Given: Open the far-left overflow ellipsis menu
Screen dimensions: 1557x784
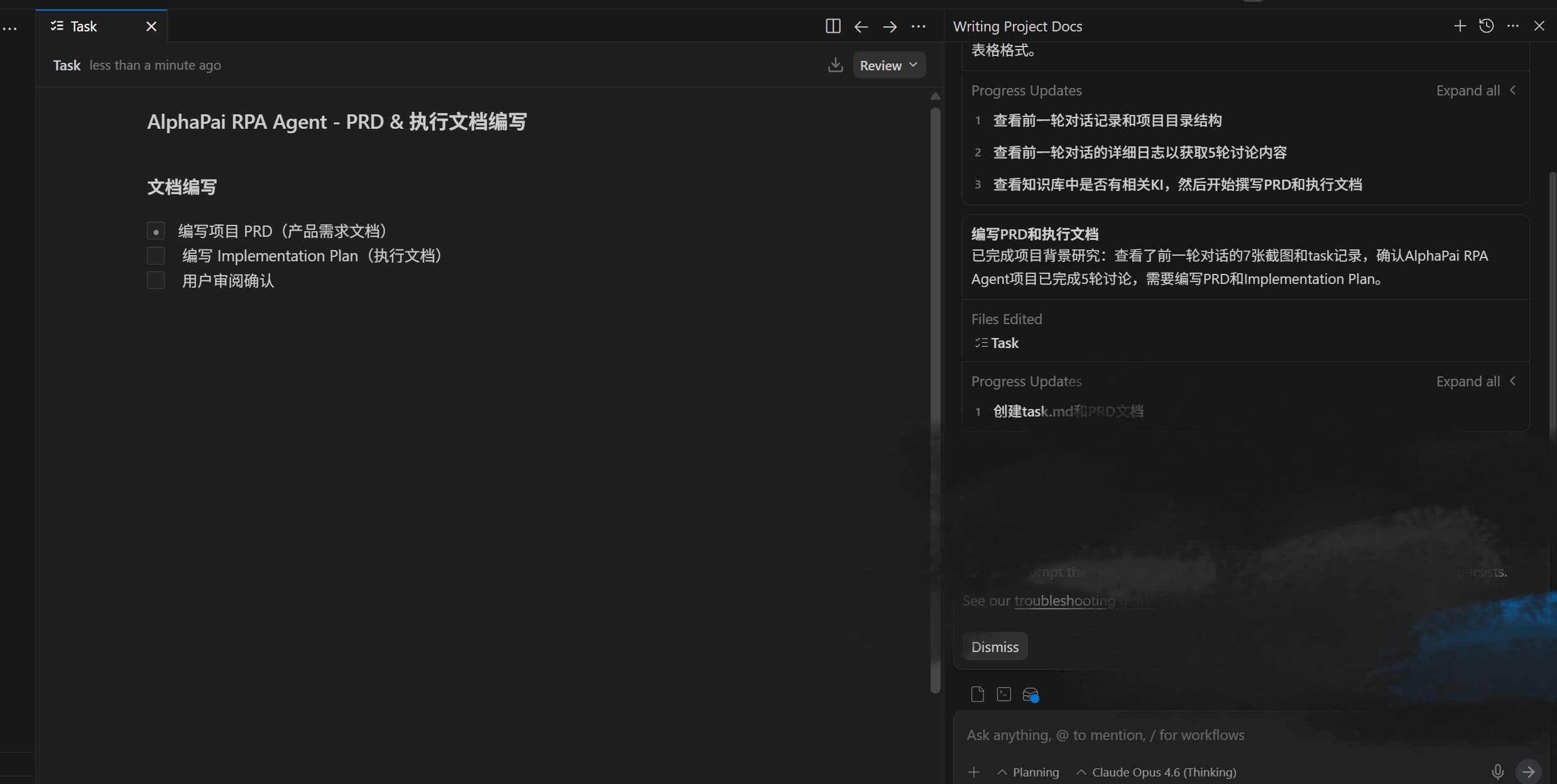Looking at the screenshot, I should [x=9, y=29].
